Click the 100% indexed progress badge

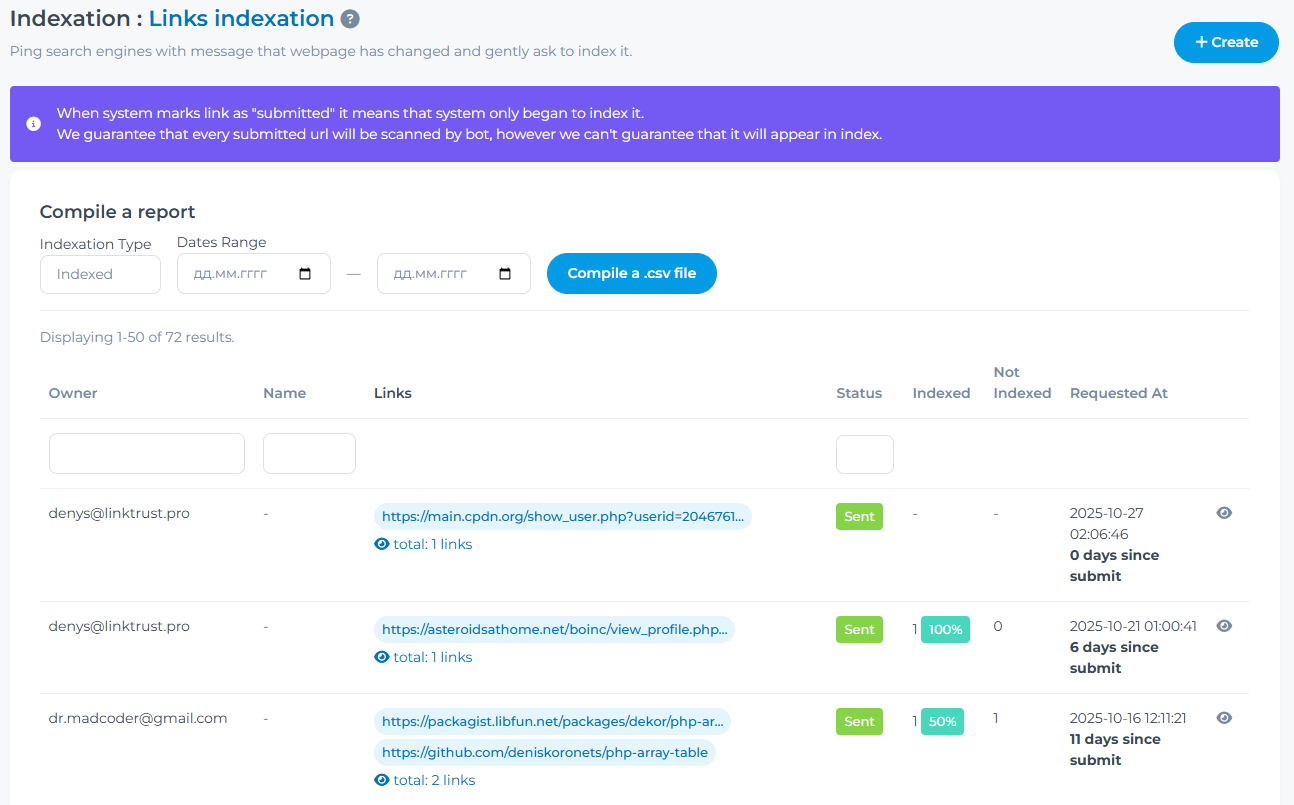945,630
